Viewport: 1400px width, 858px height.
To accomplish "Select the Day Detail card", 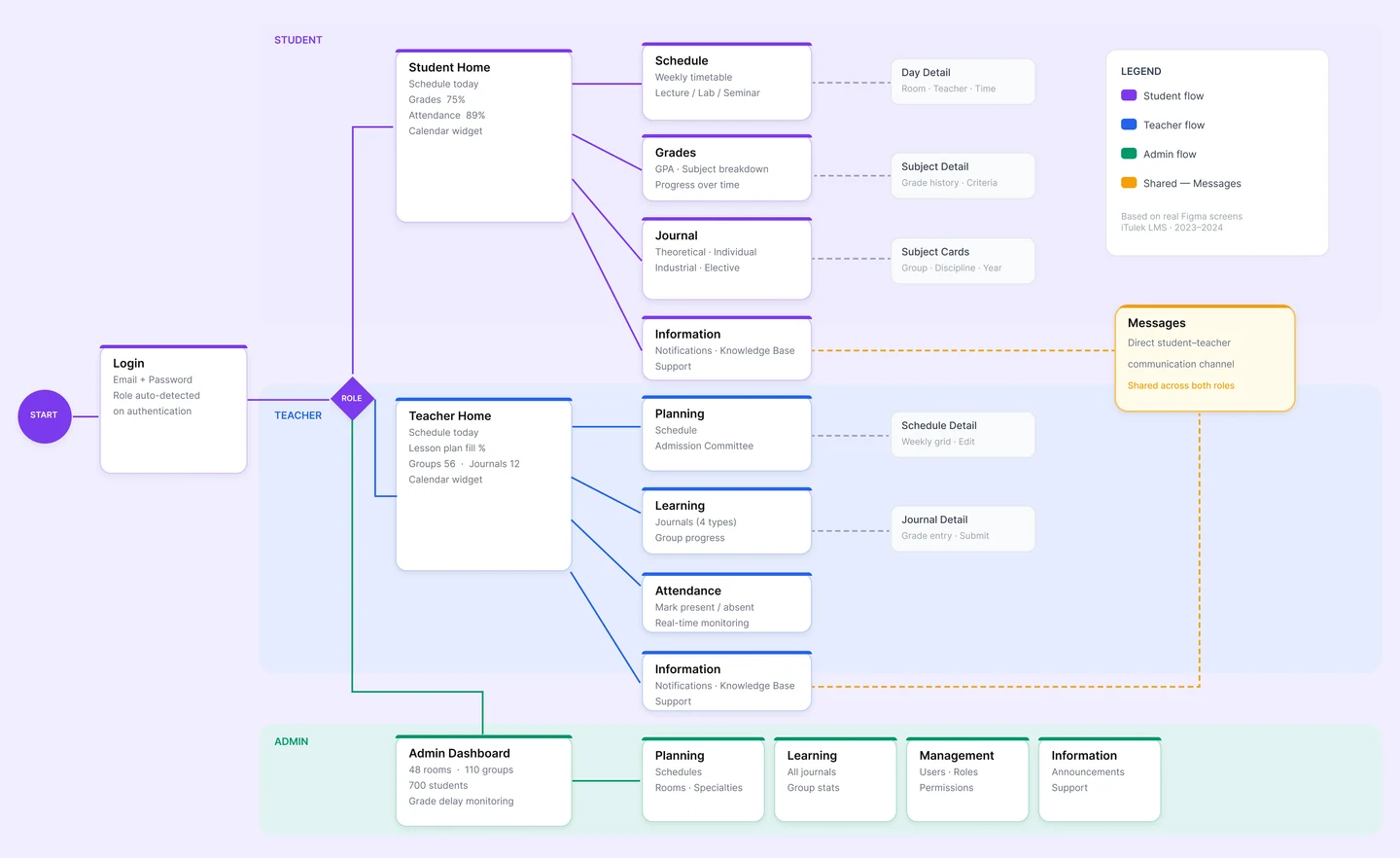I will pos(962,81).
